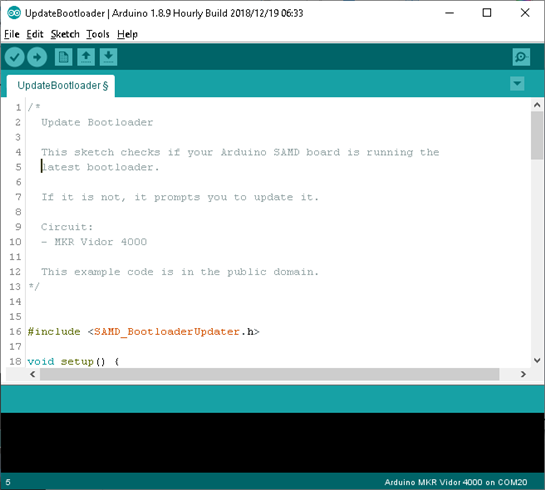Click the vertical scrollbar down arrow

tap(537, 360)
